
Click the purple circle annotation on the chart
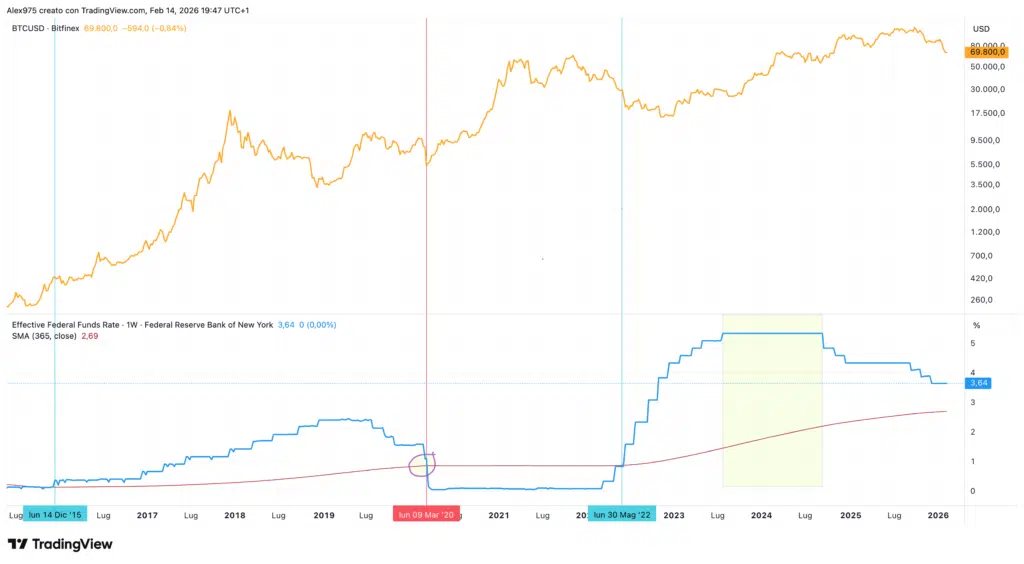tap(423, 464)
